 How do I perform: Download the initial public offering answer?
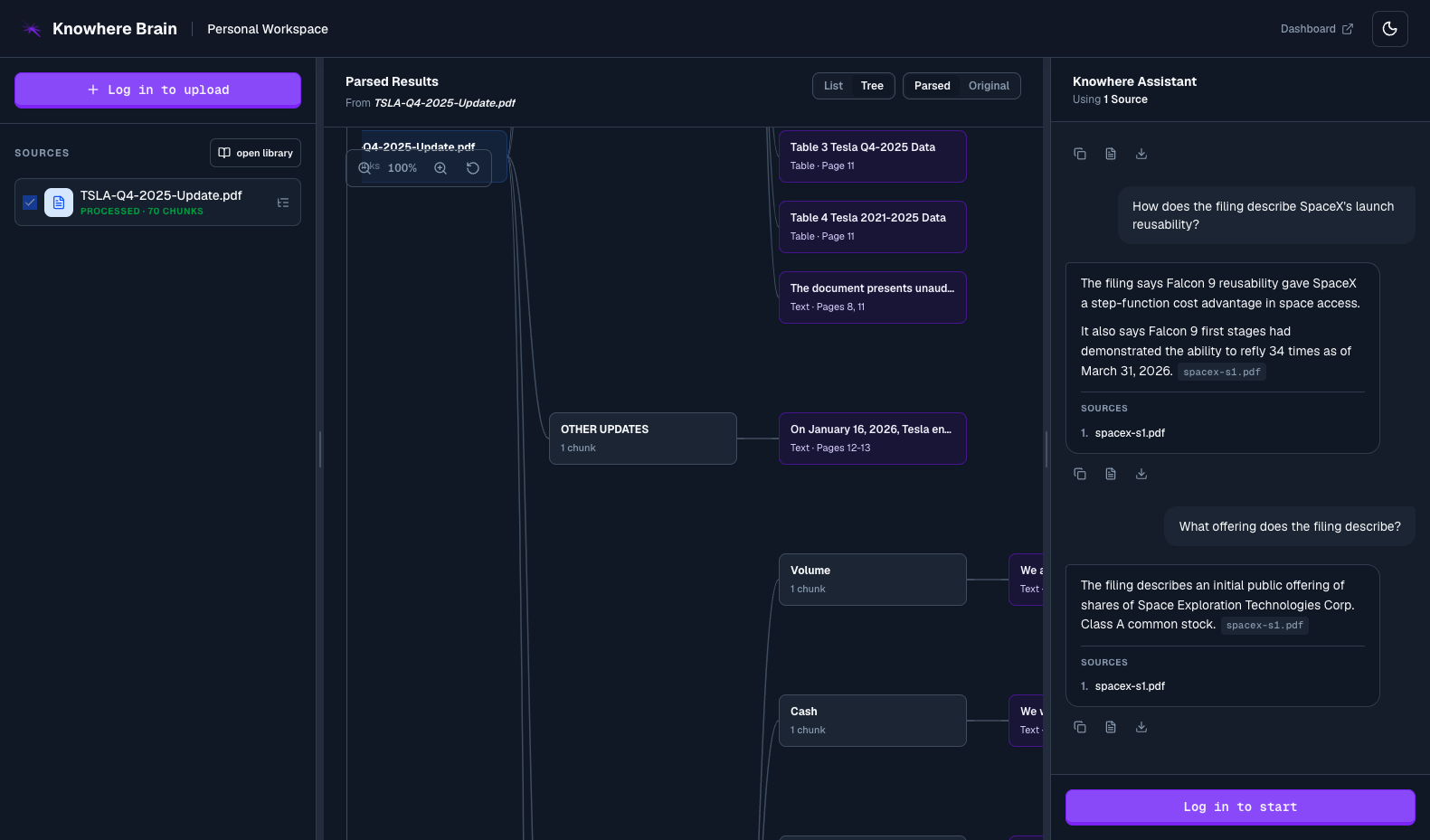(1141, 727)
